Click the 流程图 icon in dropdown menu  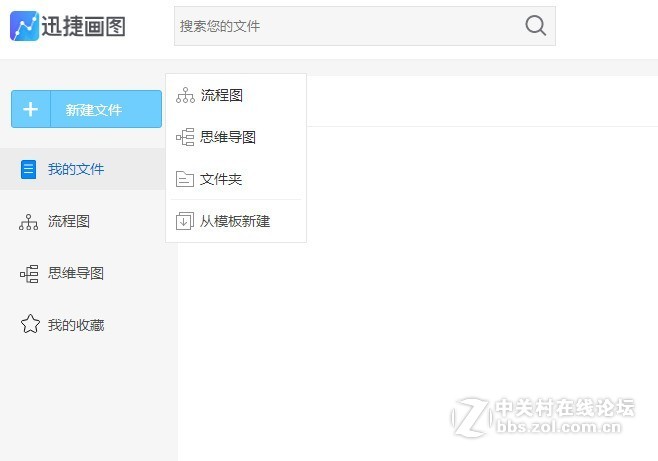click(185, 95)
